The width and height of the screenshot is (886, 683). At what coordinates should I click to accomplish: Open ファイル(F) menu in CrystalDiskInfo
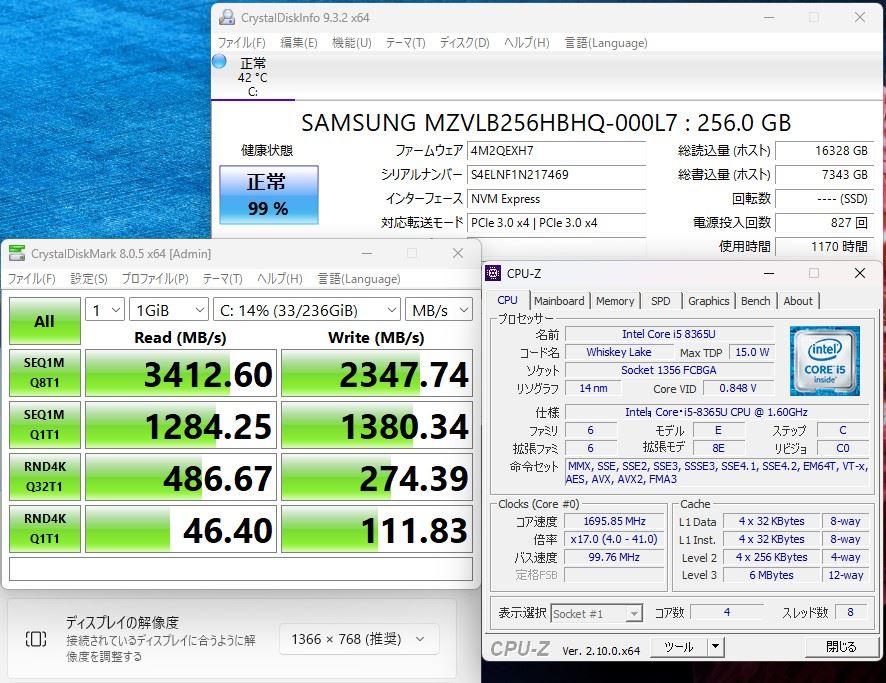(x=241, y=43)
